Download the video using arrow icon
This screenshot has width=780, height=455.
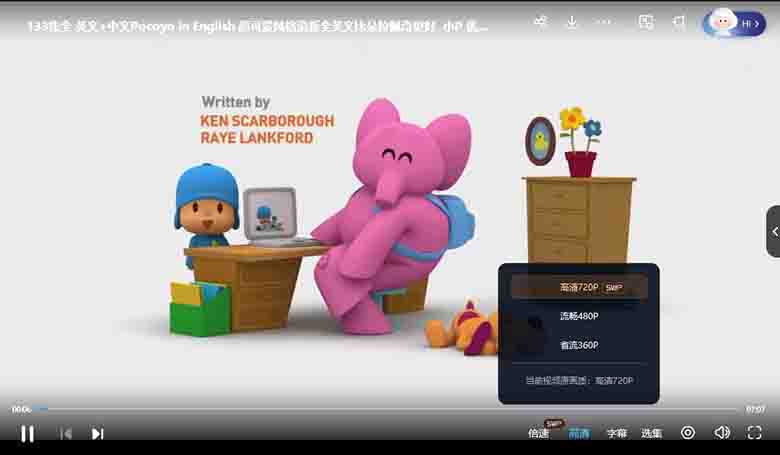pos(572,22)
